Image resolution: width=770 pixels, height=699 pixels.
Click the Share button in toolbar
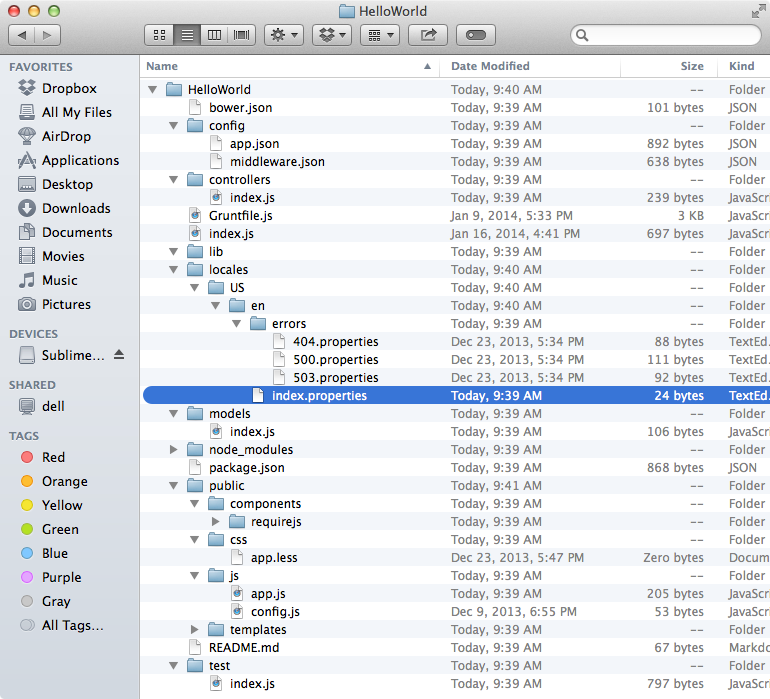click(429, 35)
